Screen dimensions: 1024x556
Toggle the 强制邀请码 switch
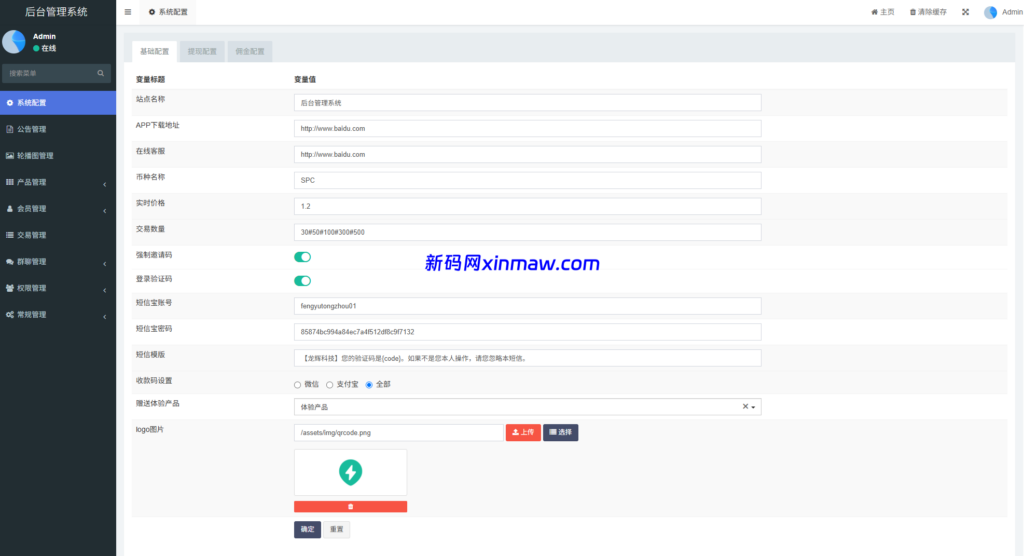point(302,257)
